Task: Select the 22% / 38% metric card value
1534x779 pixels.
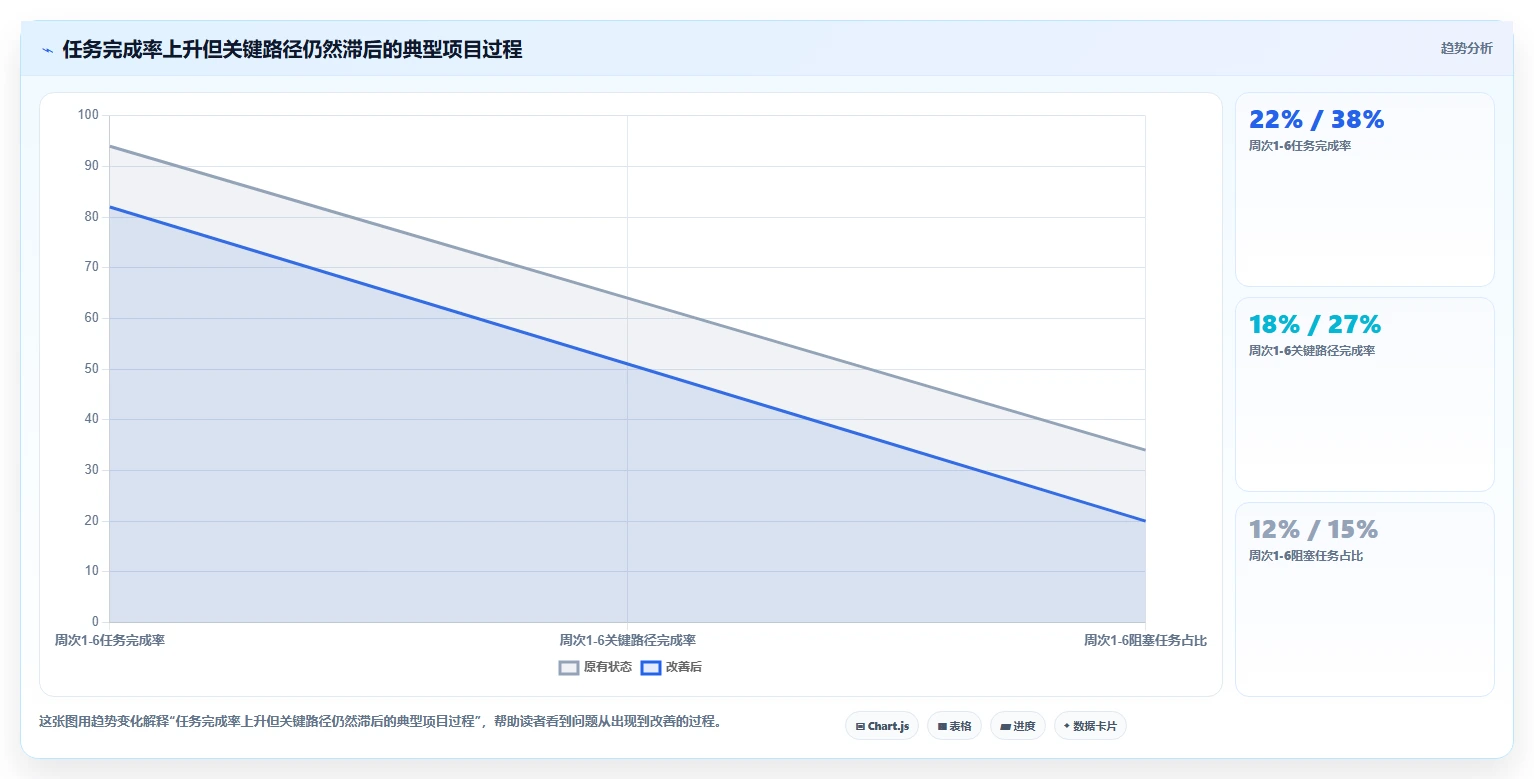Action: [1316, 119]
